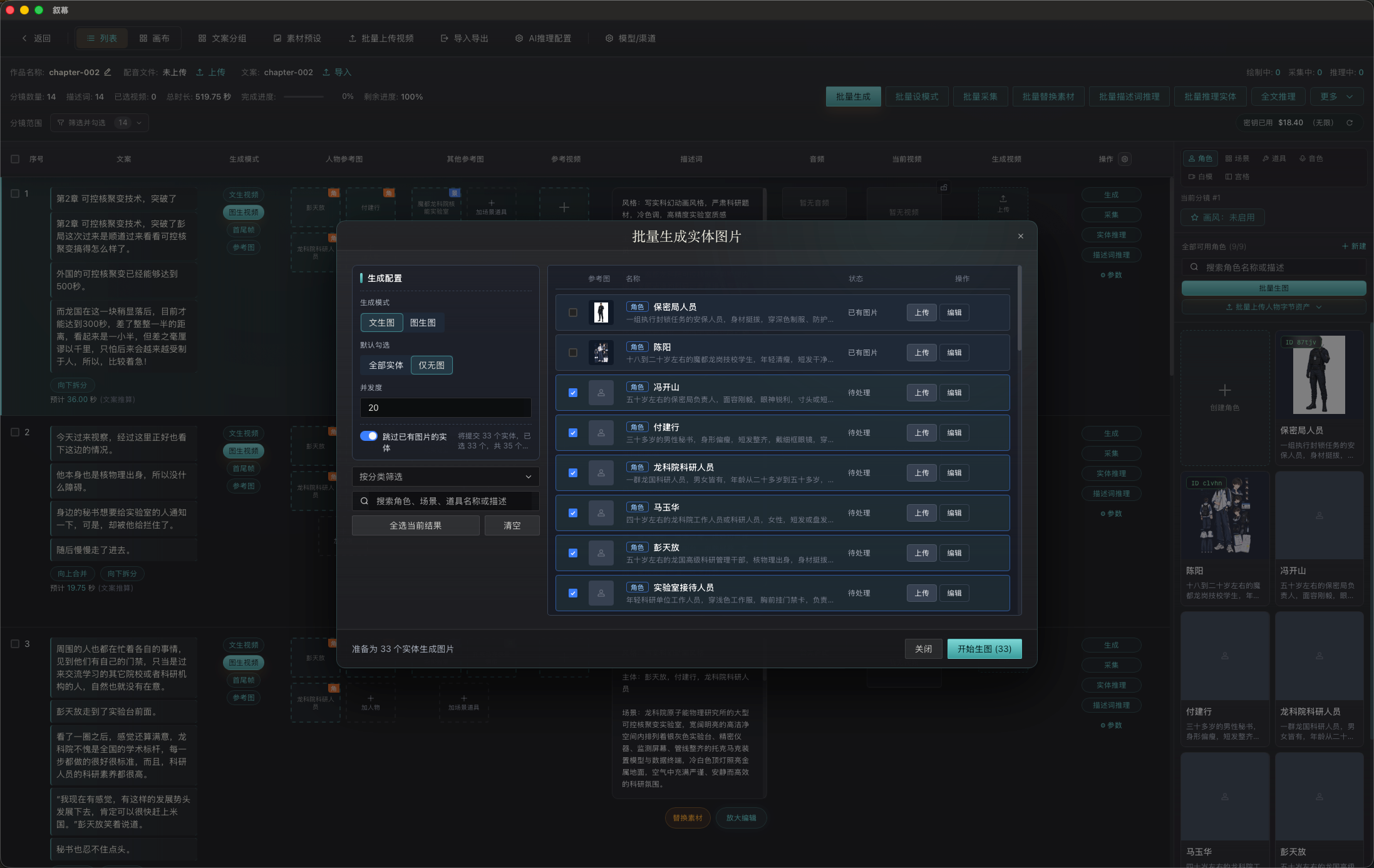1374x868 pixels.
Task: Click the placeholder avatar icon for 冯开山
Action: pos(601,393)
